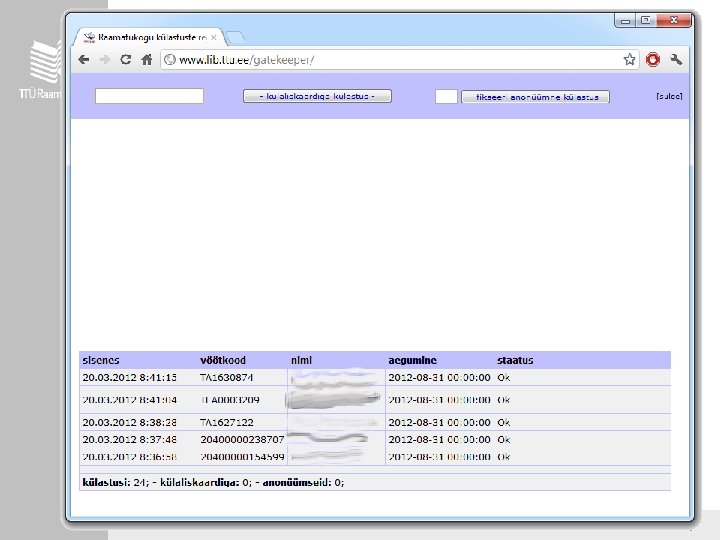The image size is (720, 540).
Task: Click the fikseeri anonüümne külastus button
Action: point(535,97)
